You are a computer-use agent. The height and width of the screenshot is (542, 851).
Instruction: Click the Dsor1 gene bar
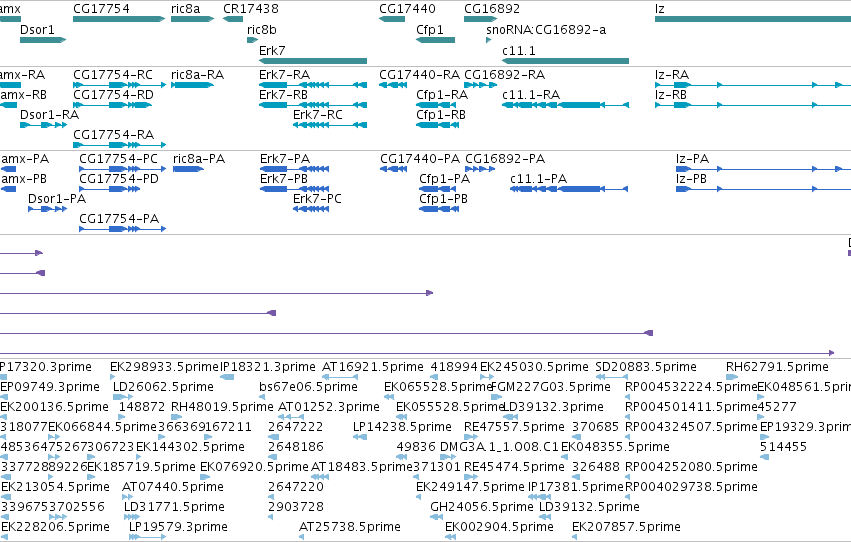click(43, 40)
